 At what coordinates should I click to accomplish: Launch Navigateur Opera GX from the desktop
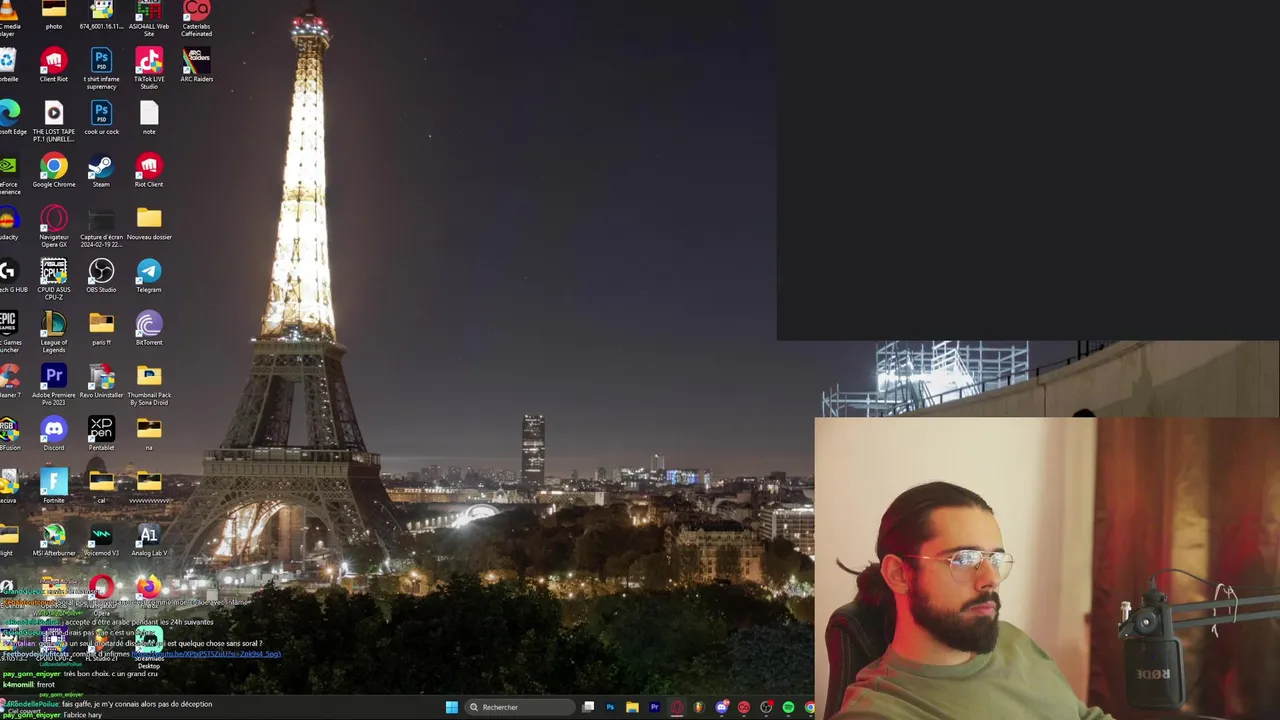pos(54,227)
